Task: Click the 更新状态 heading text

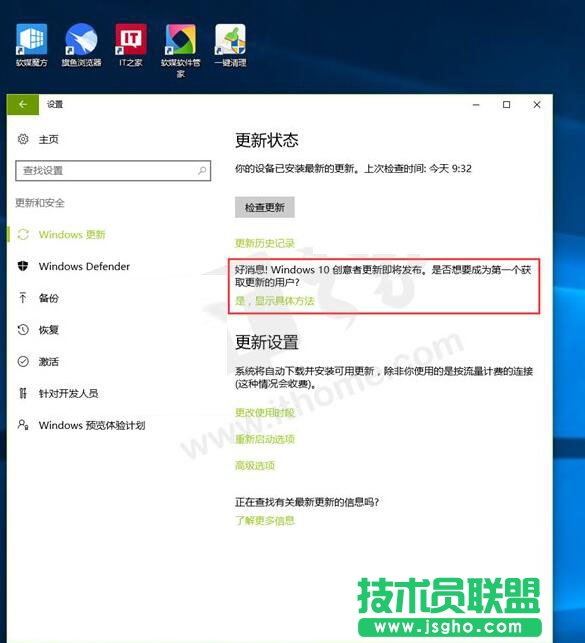Action: tap(266, 140)
